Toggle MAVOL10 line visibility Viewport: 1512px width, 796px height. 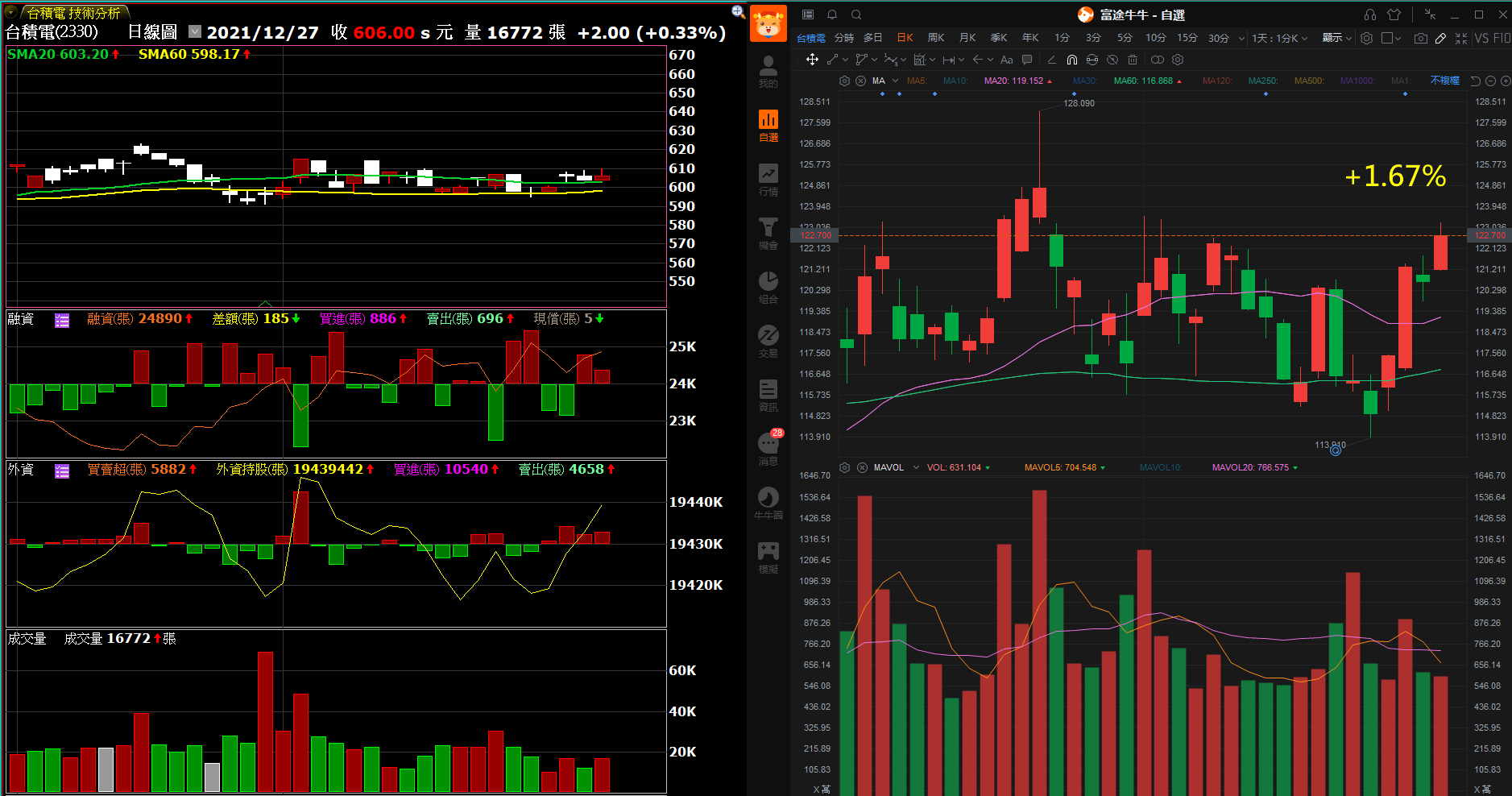[x=1161, y=467]
